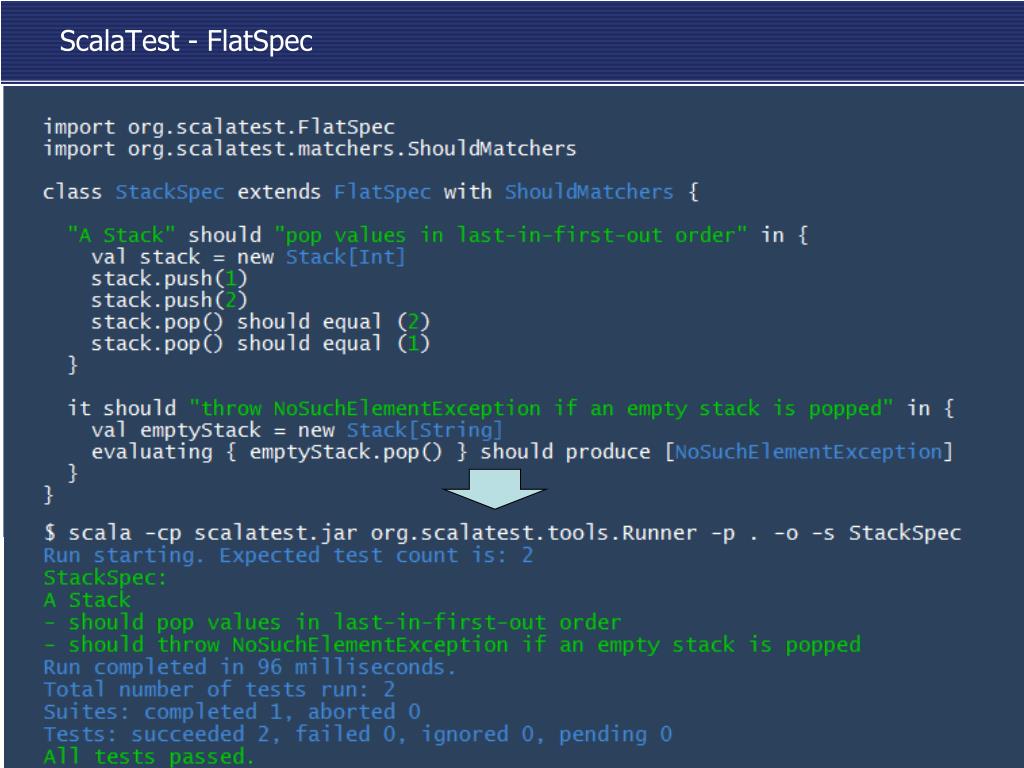Click the StackSpec class name

tap(170, 192)
